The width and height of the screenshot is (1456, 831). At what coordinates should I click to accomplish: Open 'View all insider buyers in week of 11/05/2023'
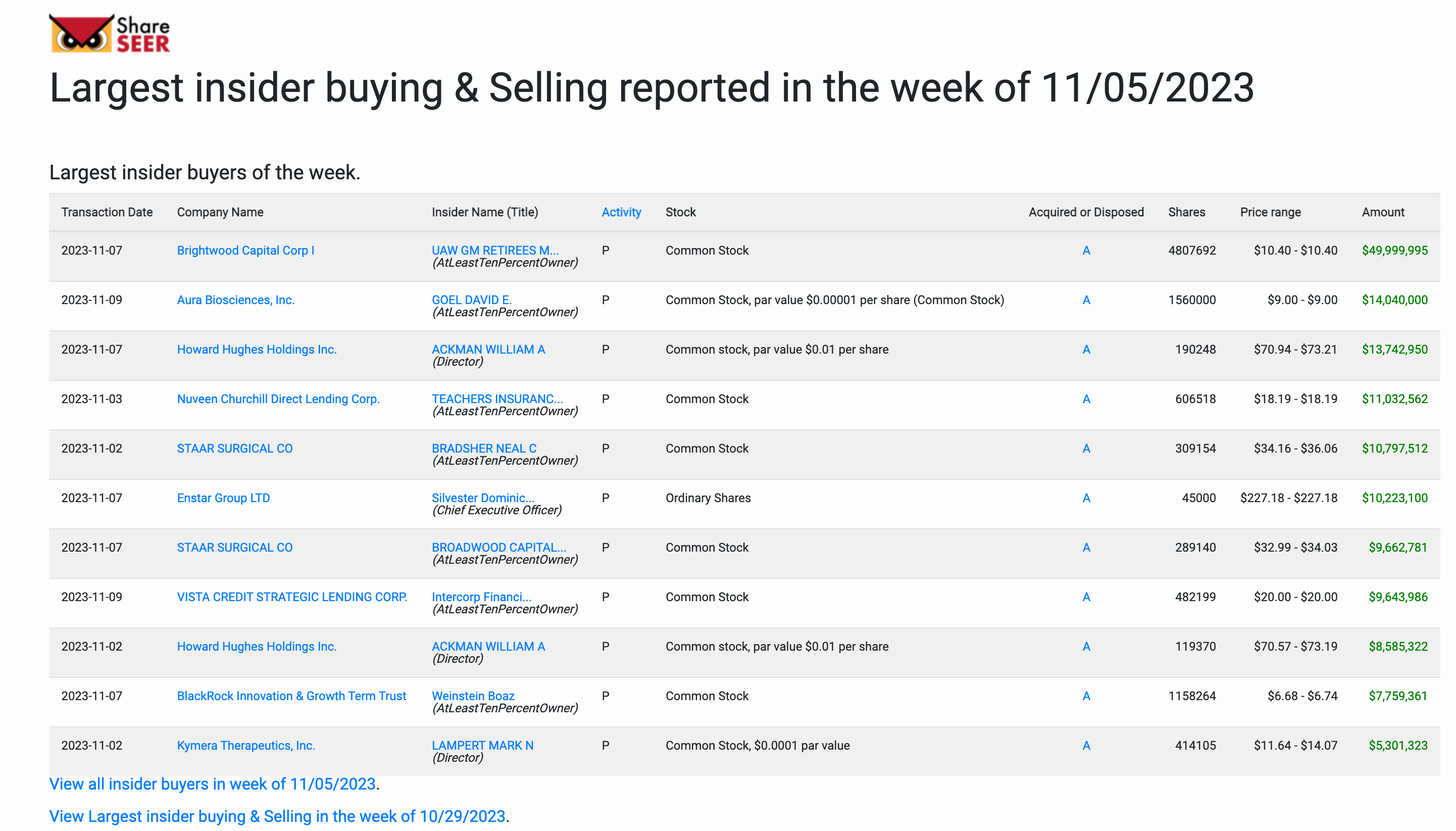pos(212,784)
